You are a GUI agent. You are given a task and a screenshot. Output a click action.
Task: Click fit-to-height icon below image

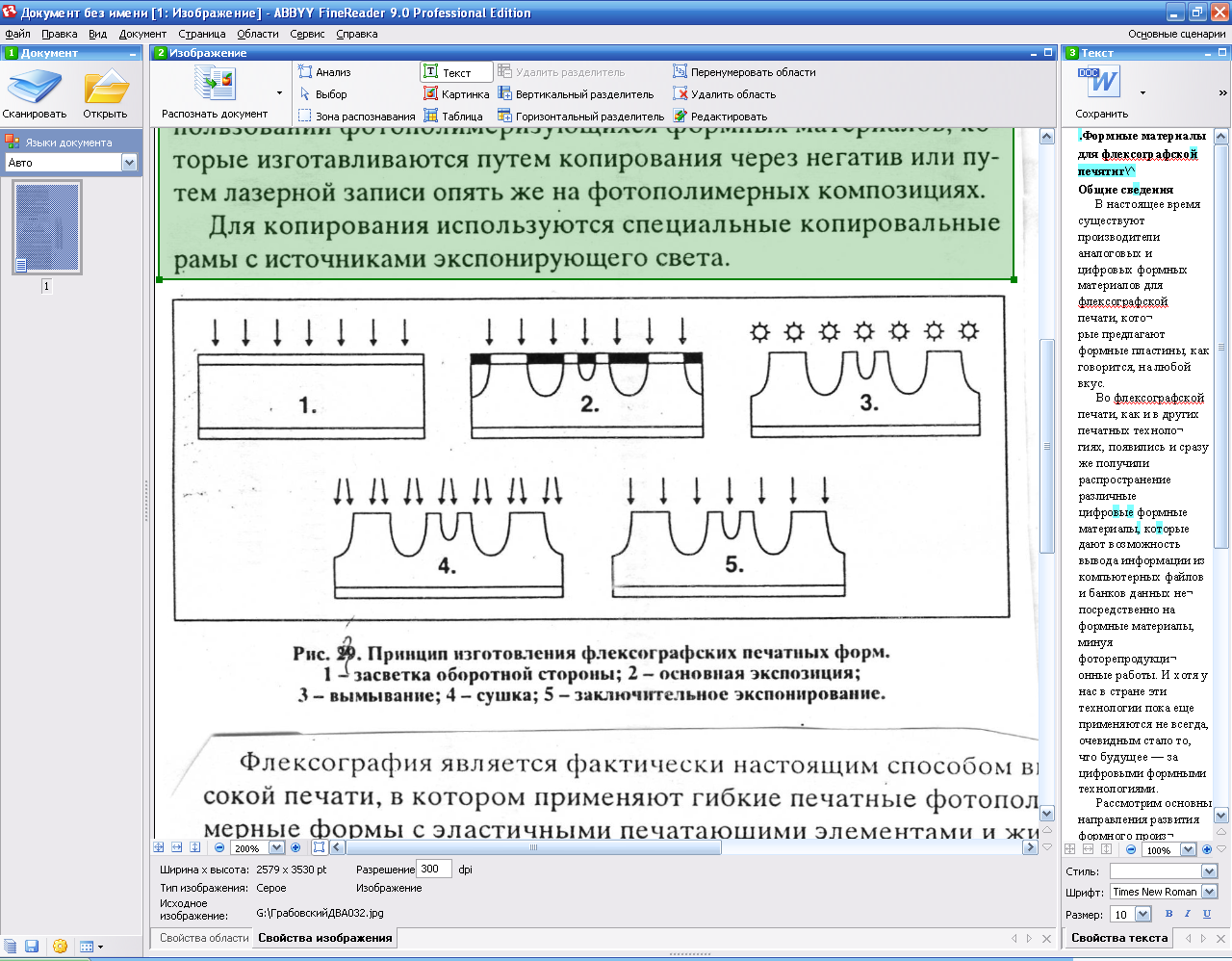195,847
